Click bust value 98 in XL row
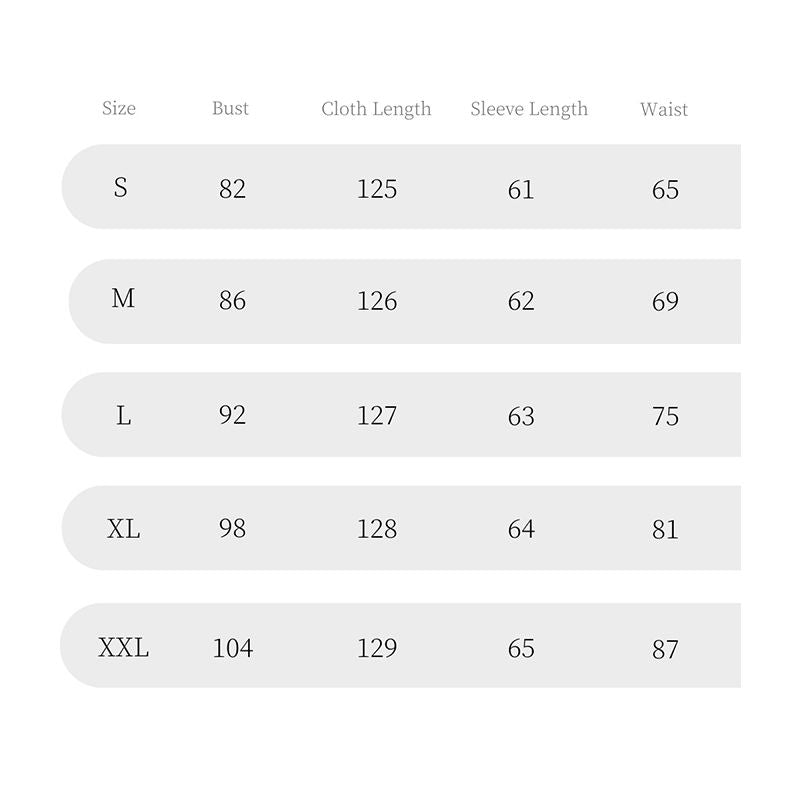This screenshot has width=800, height=800. click(232, 529)
